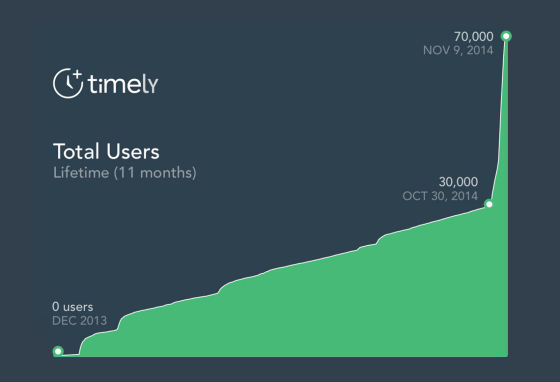Click the DEC 2013 date label
Viewport: 560px width, 382px height.
[79, 321]
